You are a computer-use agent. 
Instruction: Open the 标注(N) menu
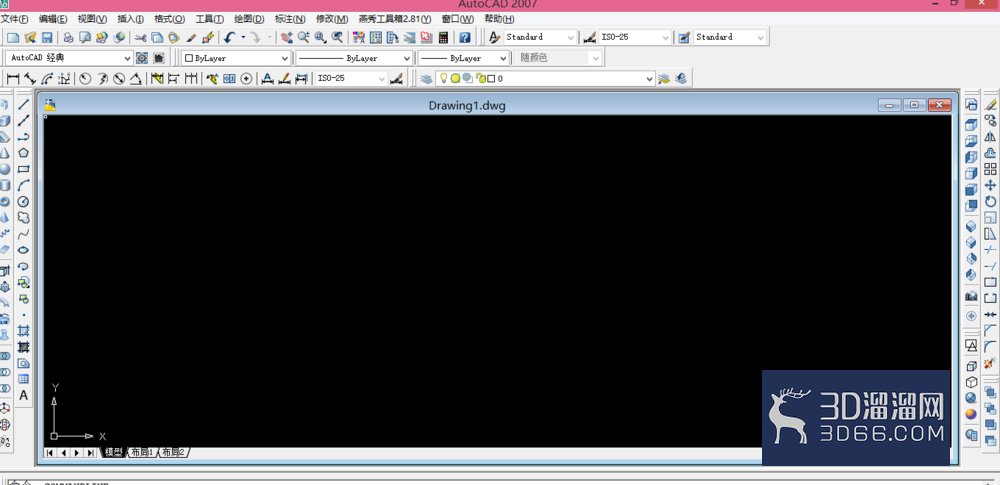(x=290, y=19)
